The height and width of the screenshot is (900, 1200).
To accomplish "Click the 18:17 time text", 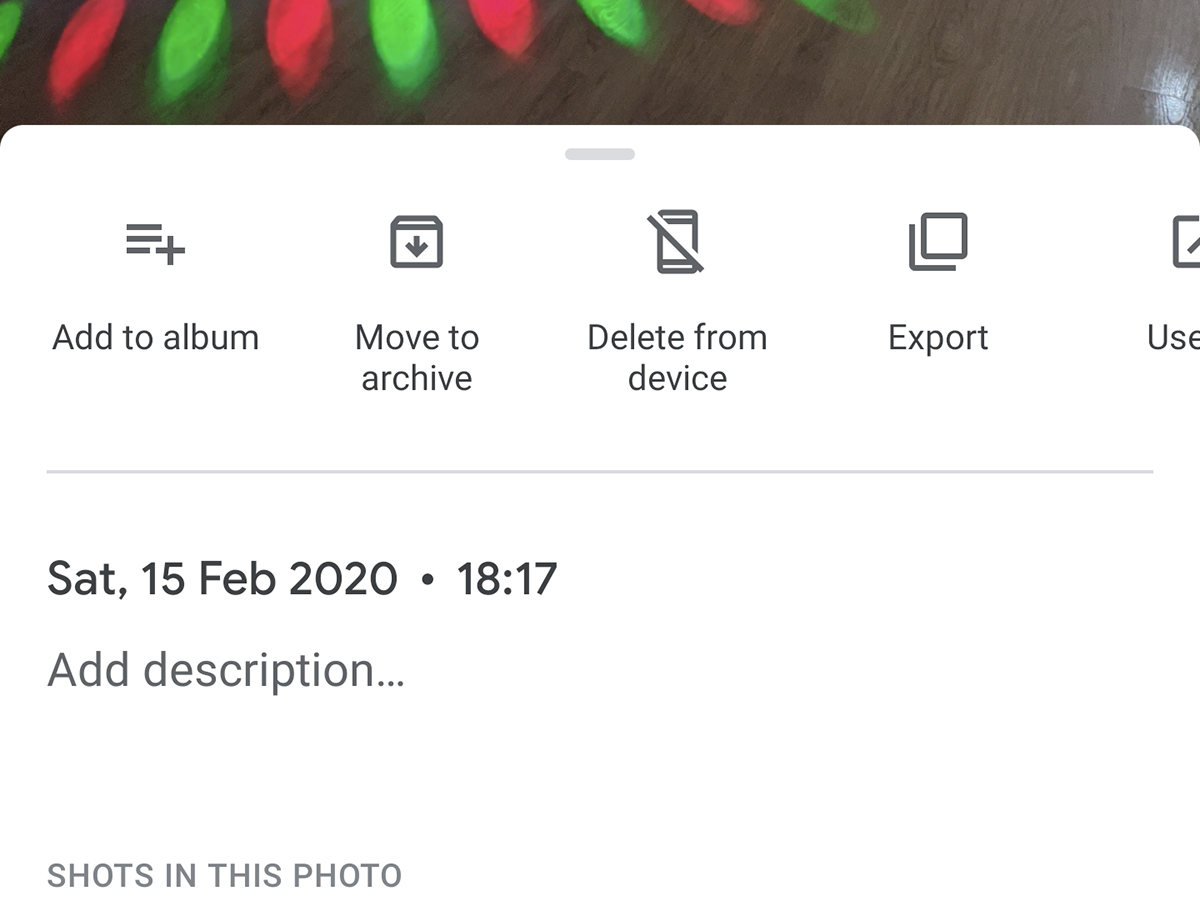I will (x=506, y=579).
